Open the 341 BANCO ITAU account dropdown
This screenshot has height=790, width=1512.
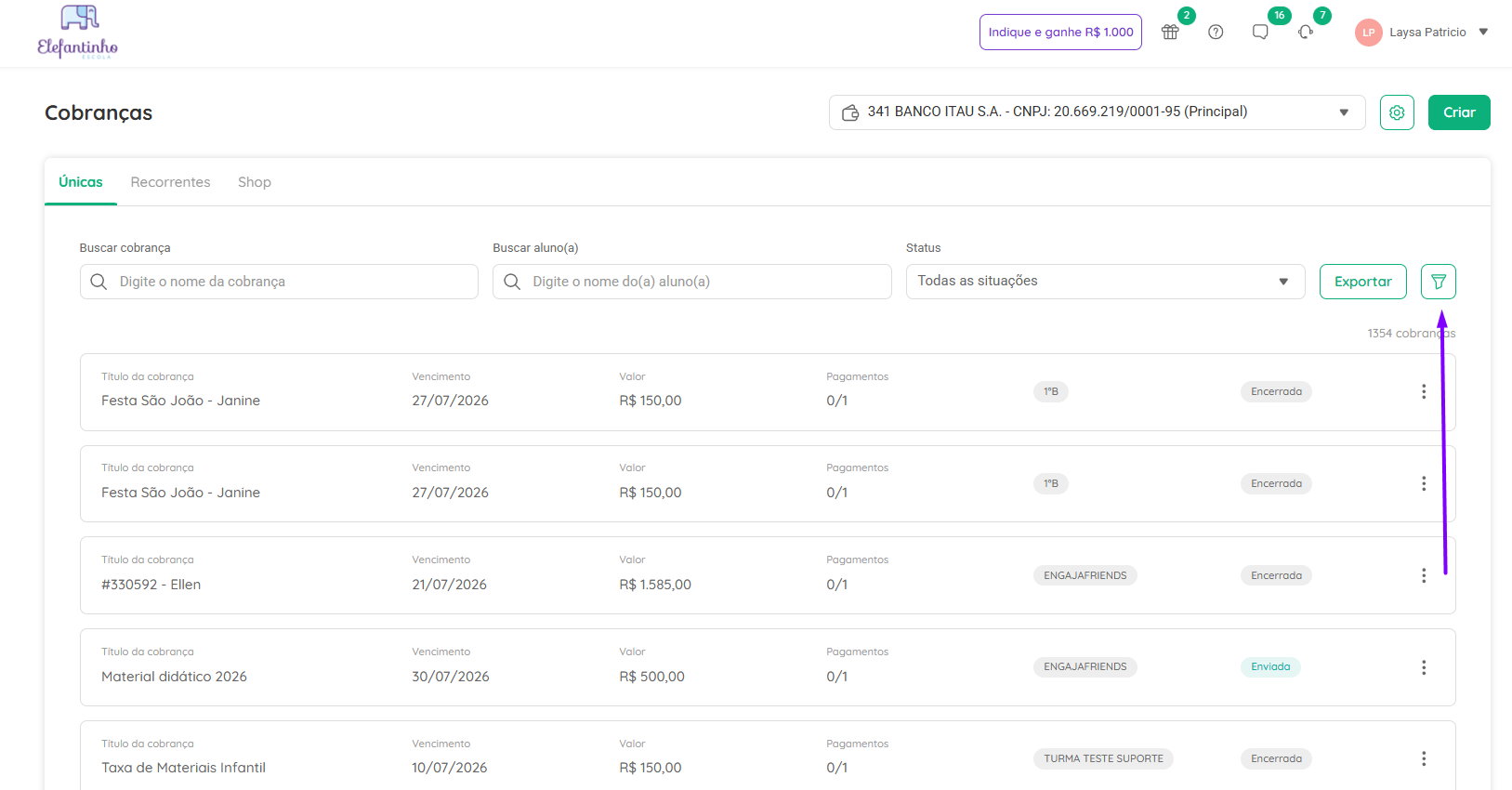click(x=1098, y=112)
